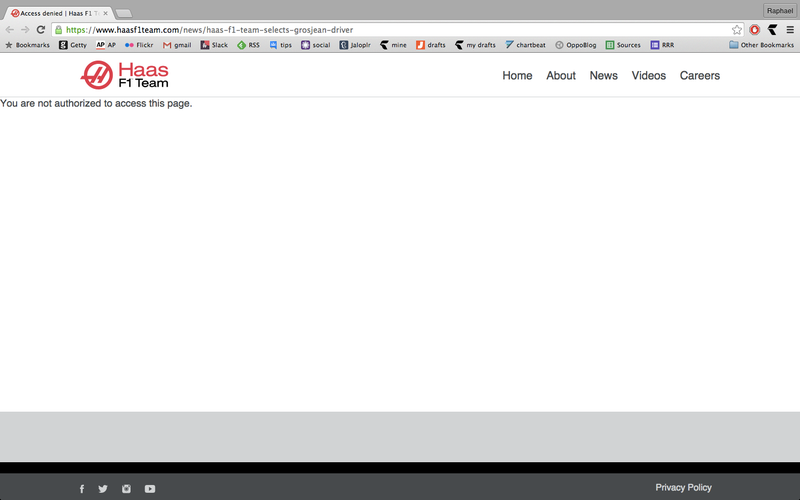
Task: Open the About page in navigation
Action: pos(561,76)
